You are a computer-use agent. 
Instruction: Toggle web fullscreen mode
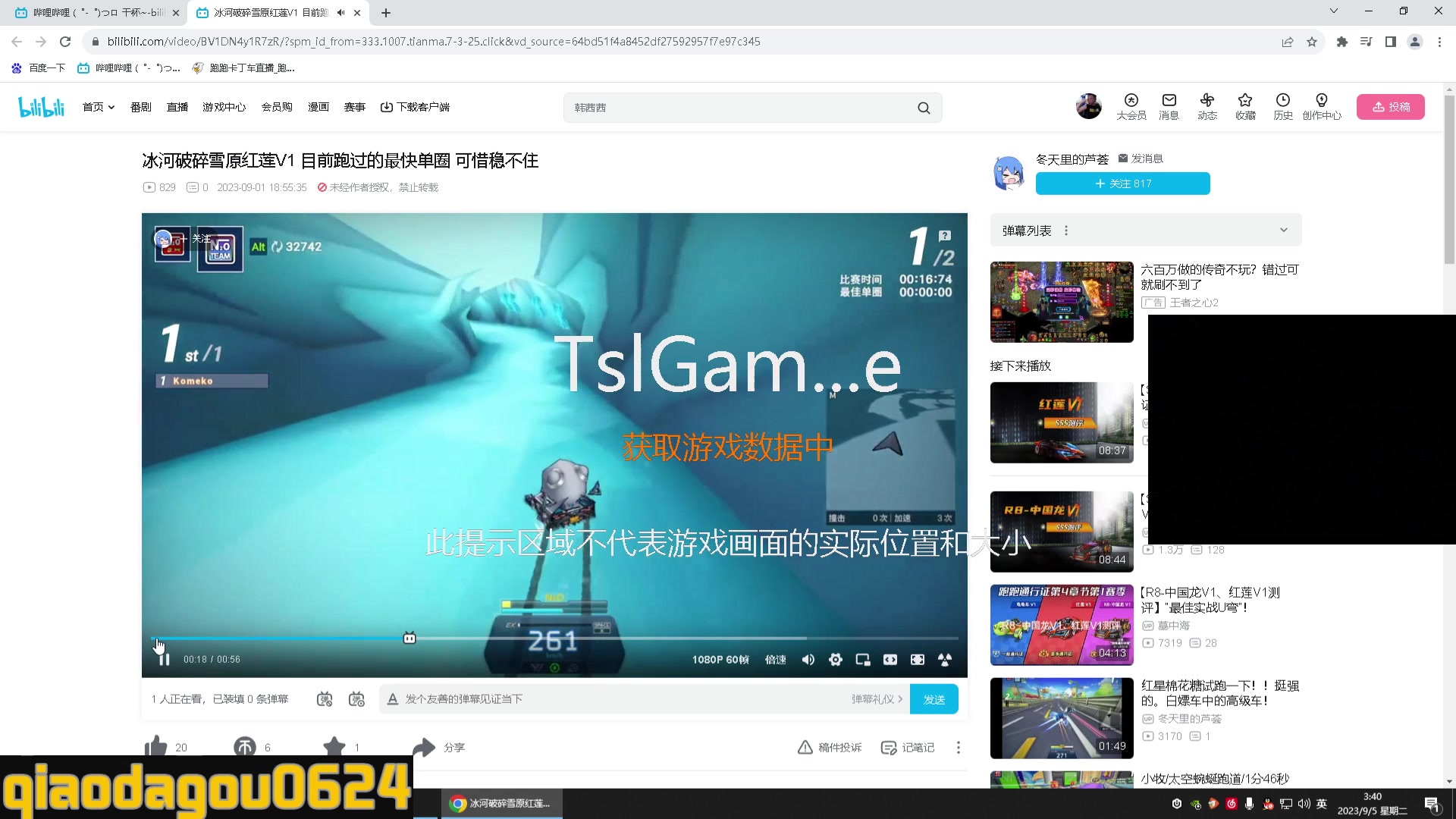[918, 660]
